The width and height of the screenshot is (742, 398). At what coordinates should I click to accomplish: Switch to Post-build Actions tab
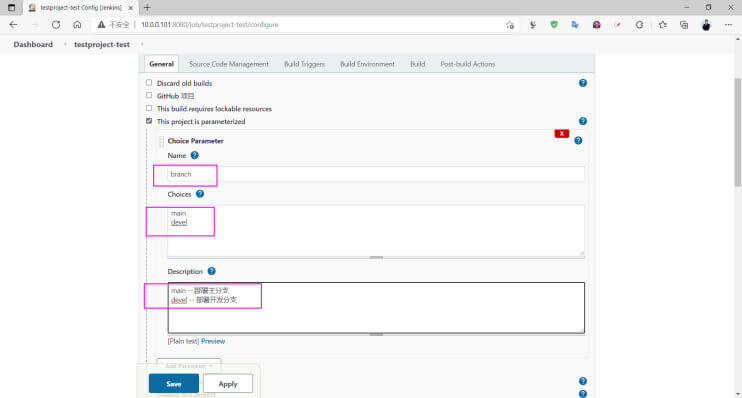468,64
